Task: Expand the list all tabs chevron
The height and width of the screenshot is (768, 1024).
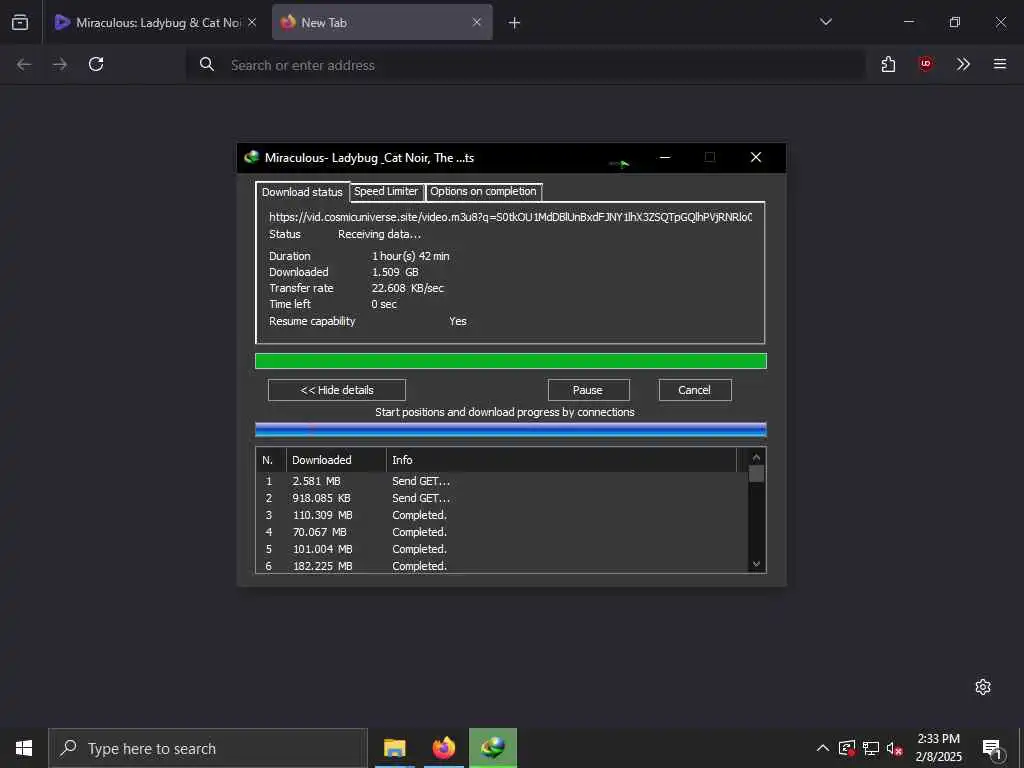Action: coord(825,22)
